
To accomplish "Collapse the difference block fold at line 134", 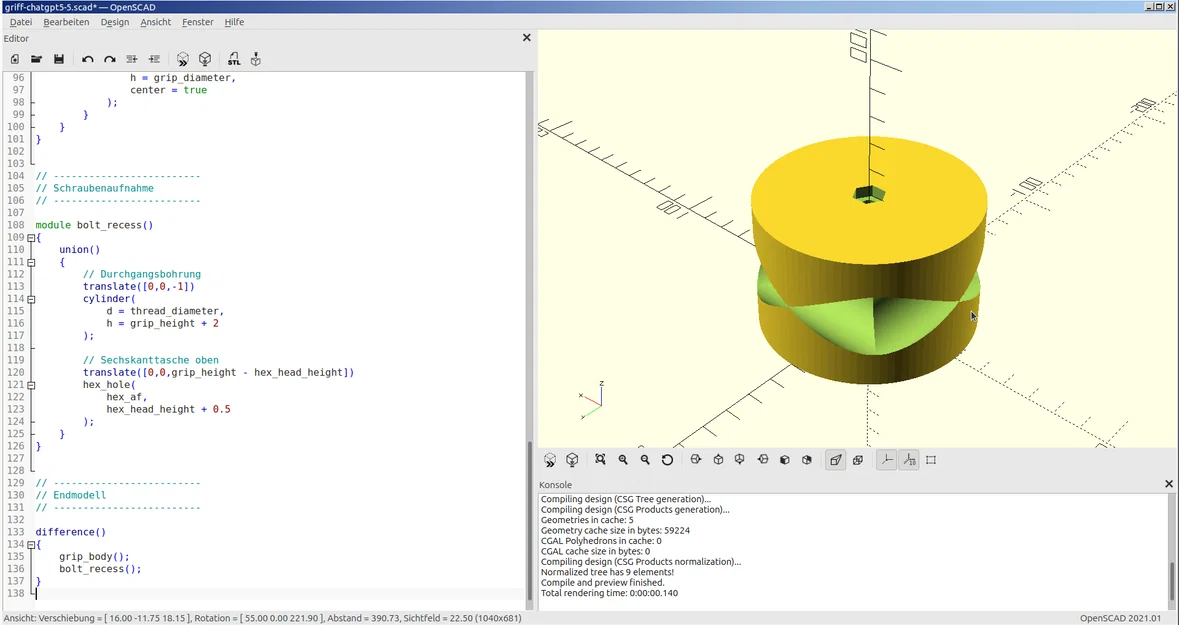I will [x=31, y=545].
